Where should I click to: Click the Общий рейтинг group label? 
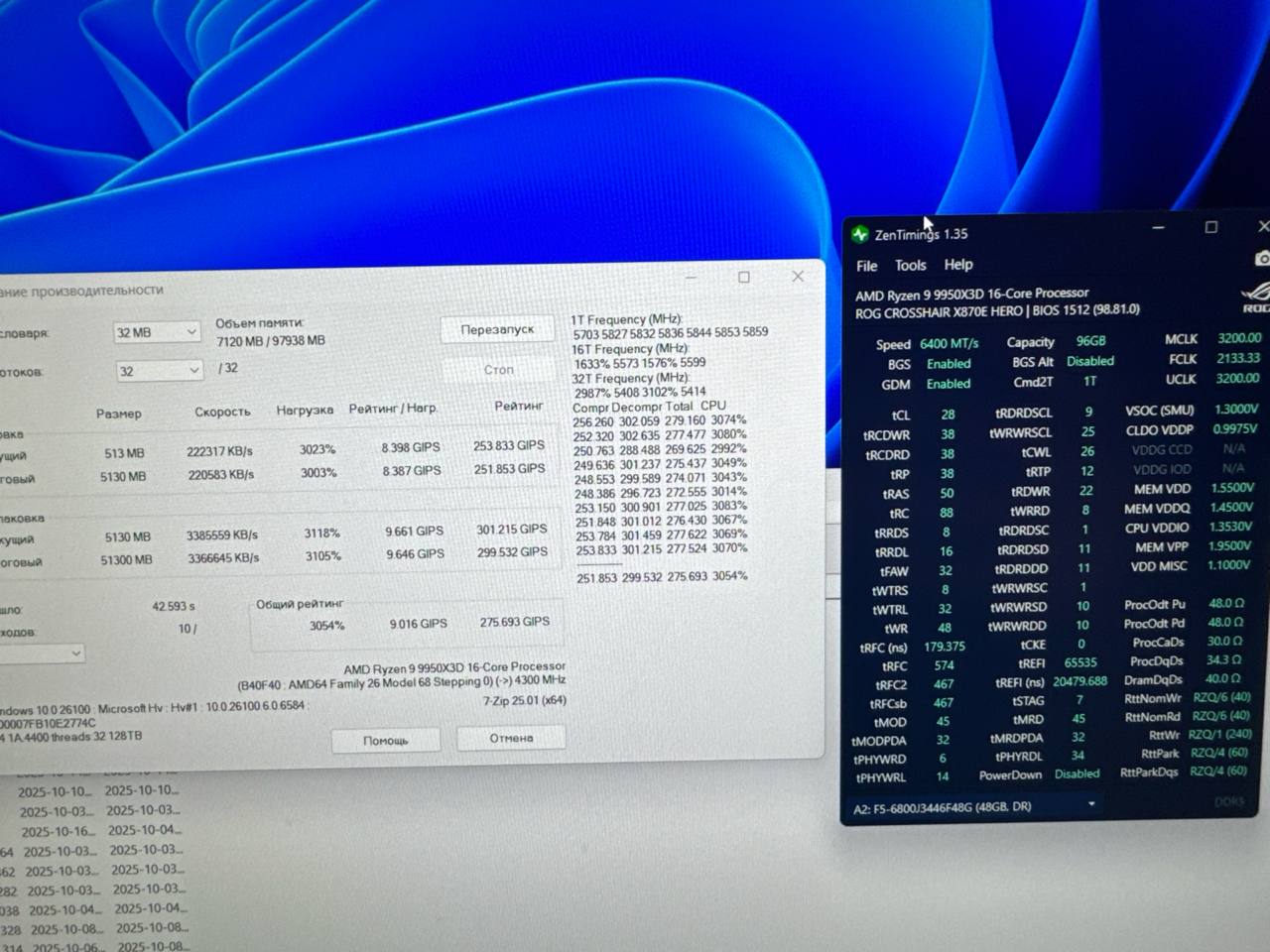[300, 604]
